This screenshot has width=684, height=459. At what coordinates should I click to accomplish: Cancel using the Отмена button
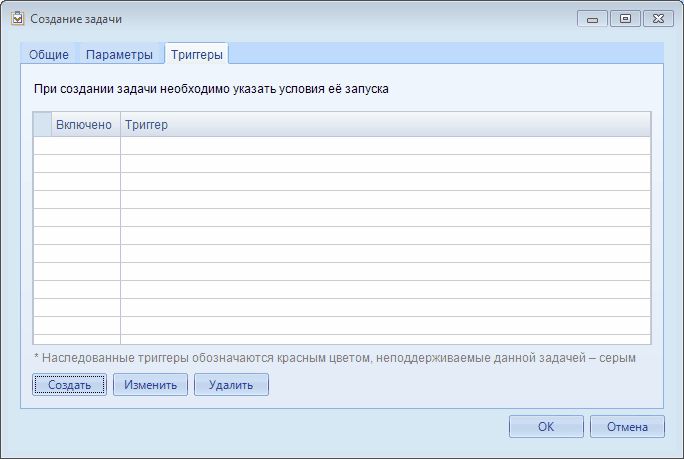click(627, 427)
